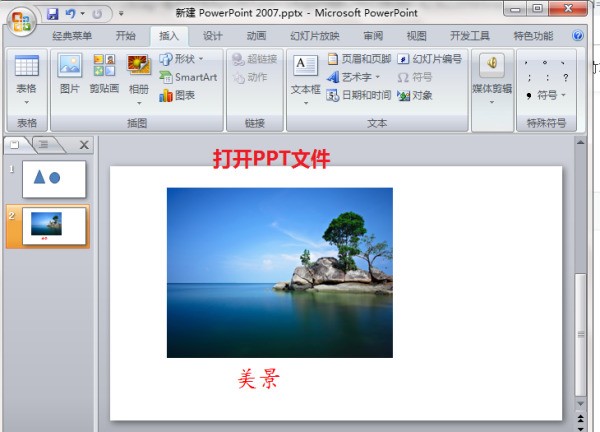The image size is (600, 432).
Task: Switch to the 设计 ribbon tab
Action: point(213,36)
